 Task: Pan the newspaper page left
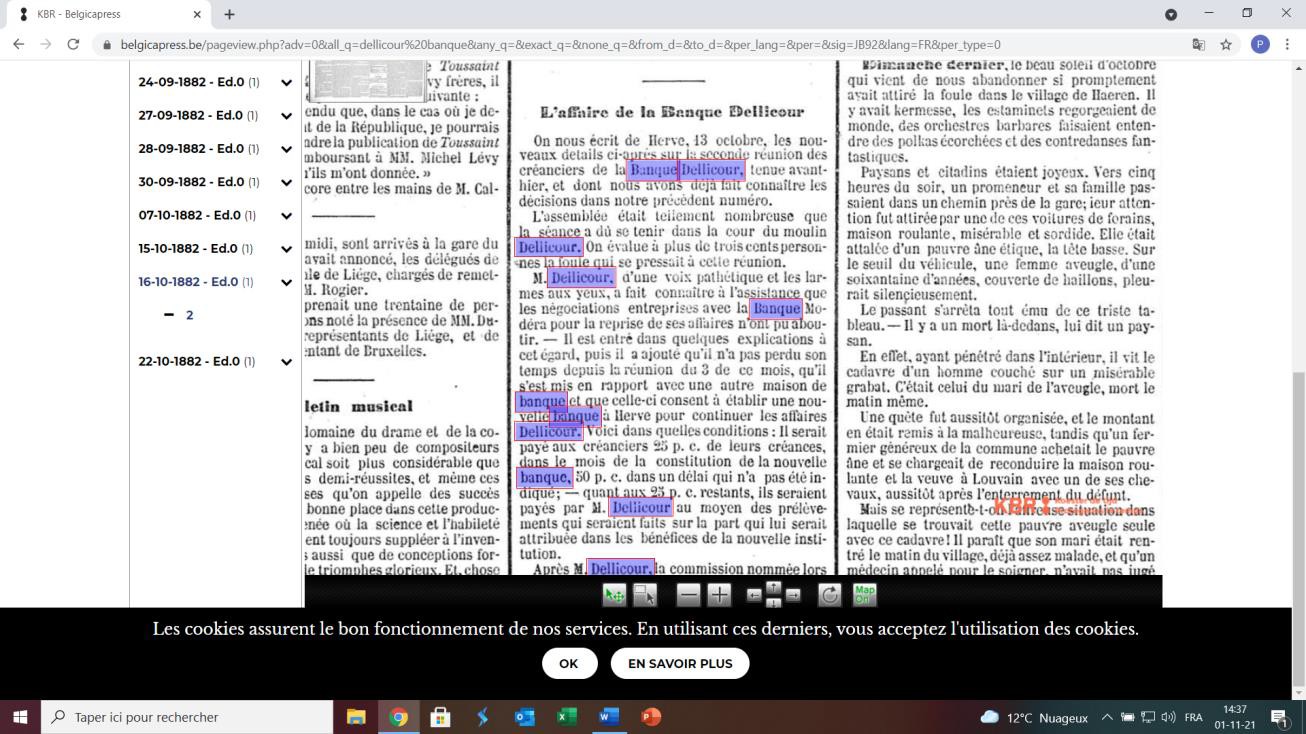pos(753,595)
